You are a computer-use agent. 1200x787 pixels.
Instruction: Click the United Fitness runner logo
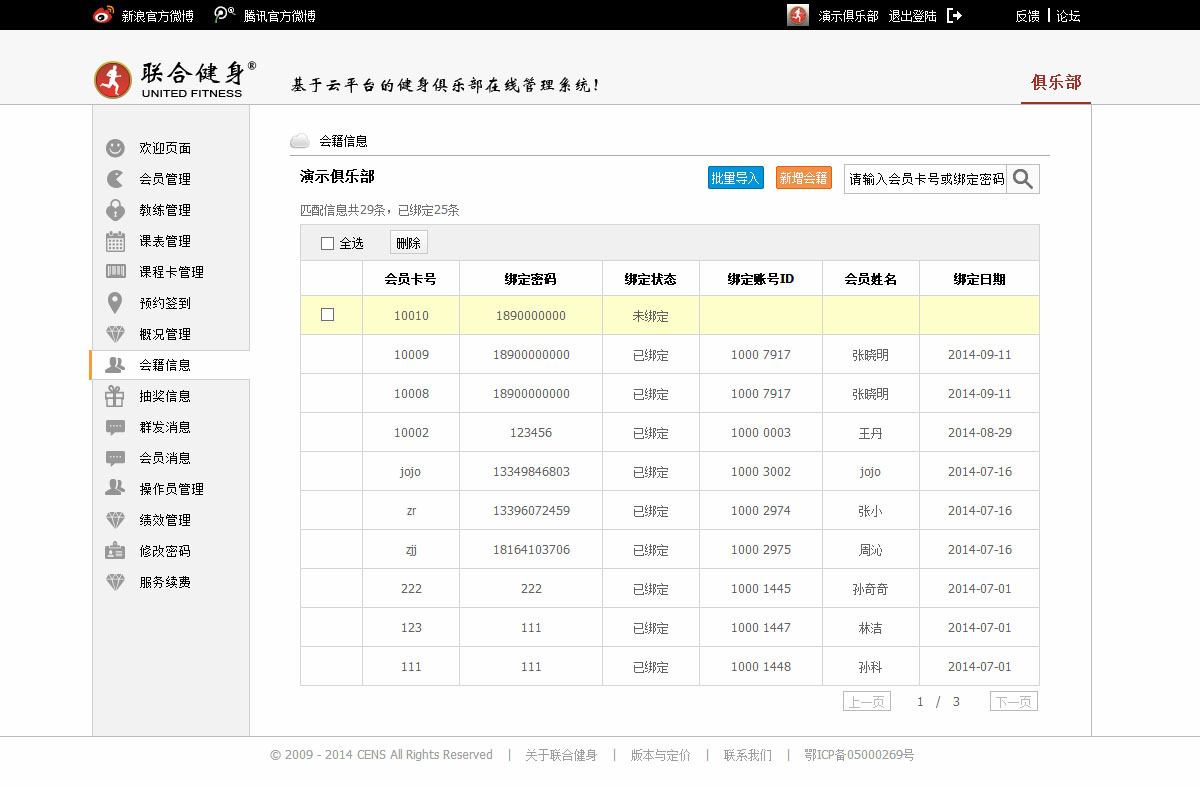(113, 80)
